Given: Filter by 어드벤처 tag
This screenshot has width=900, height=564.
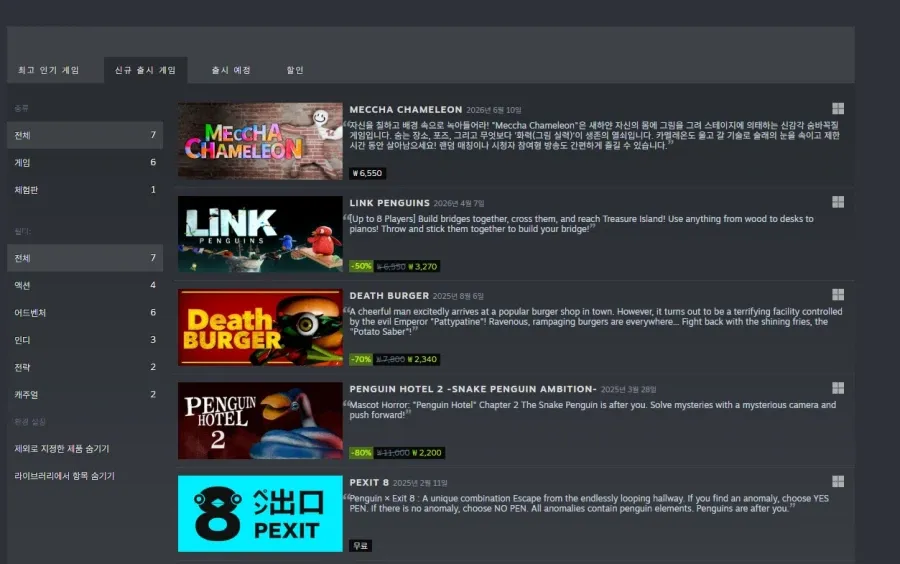Looking at the screenshot, I should 85,313.
